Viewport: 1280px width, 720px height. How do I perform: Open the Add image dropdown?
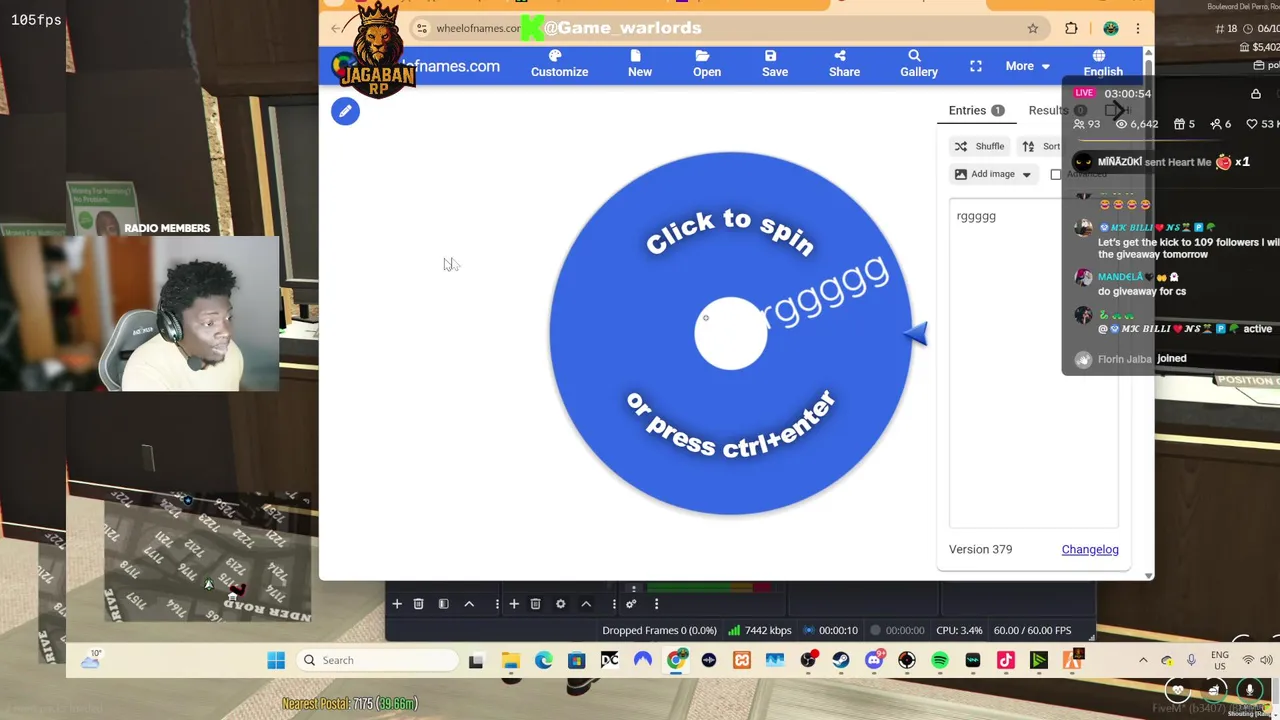[x=992, y=174]
